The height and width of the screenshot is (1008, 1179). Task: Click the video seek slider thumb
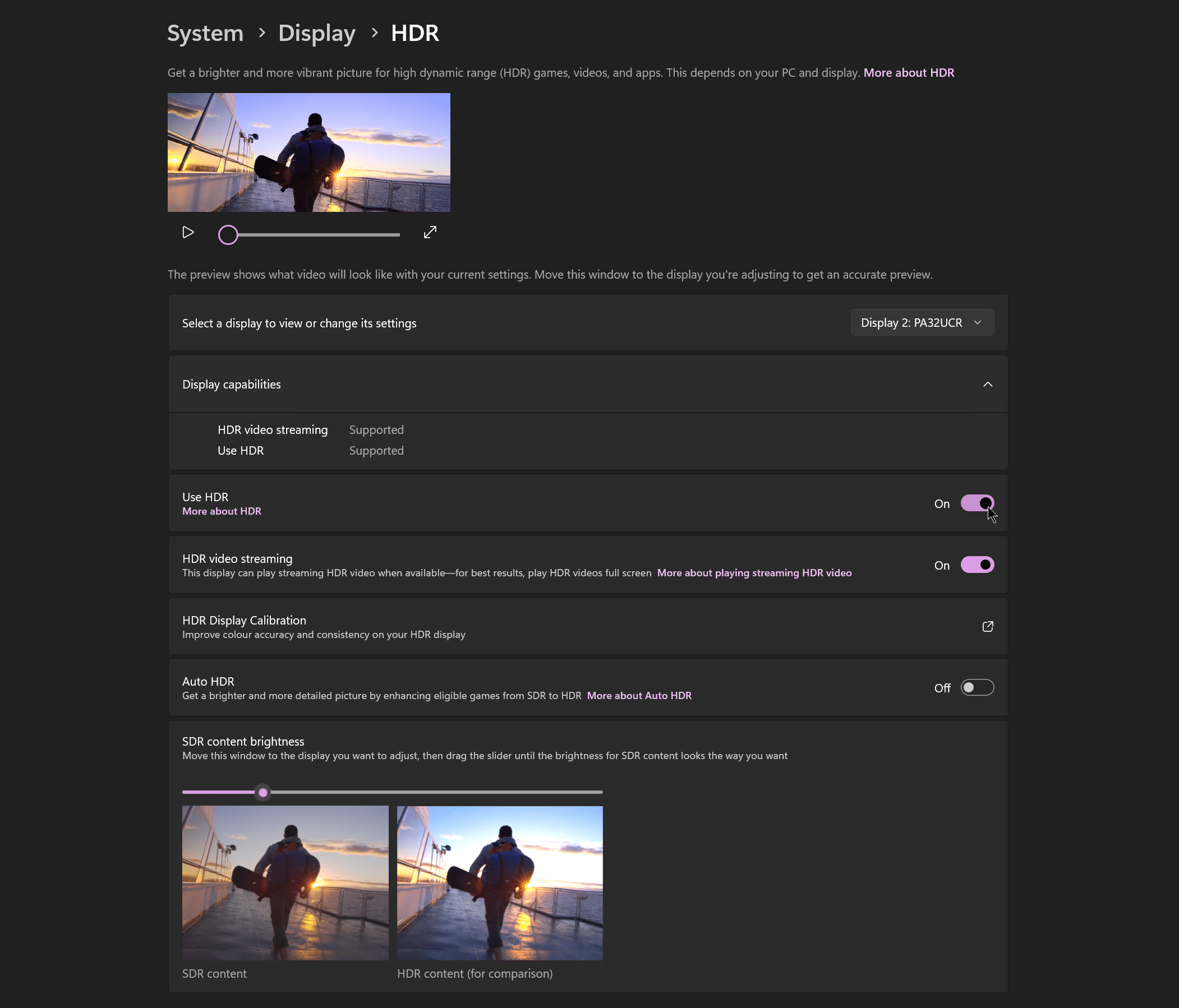pyautogui.click(x=228, y=234)
